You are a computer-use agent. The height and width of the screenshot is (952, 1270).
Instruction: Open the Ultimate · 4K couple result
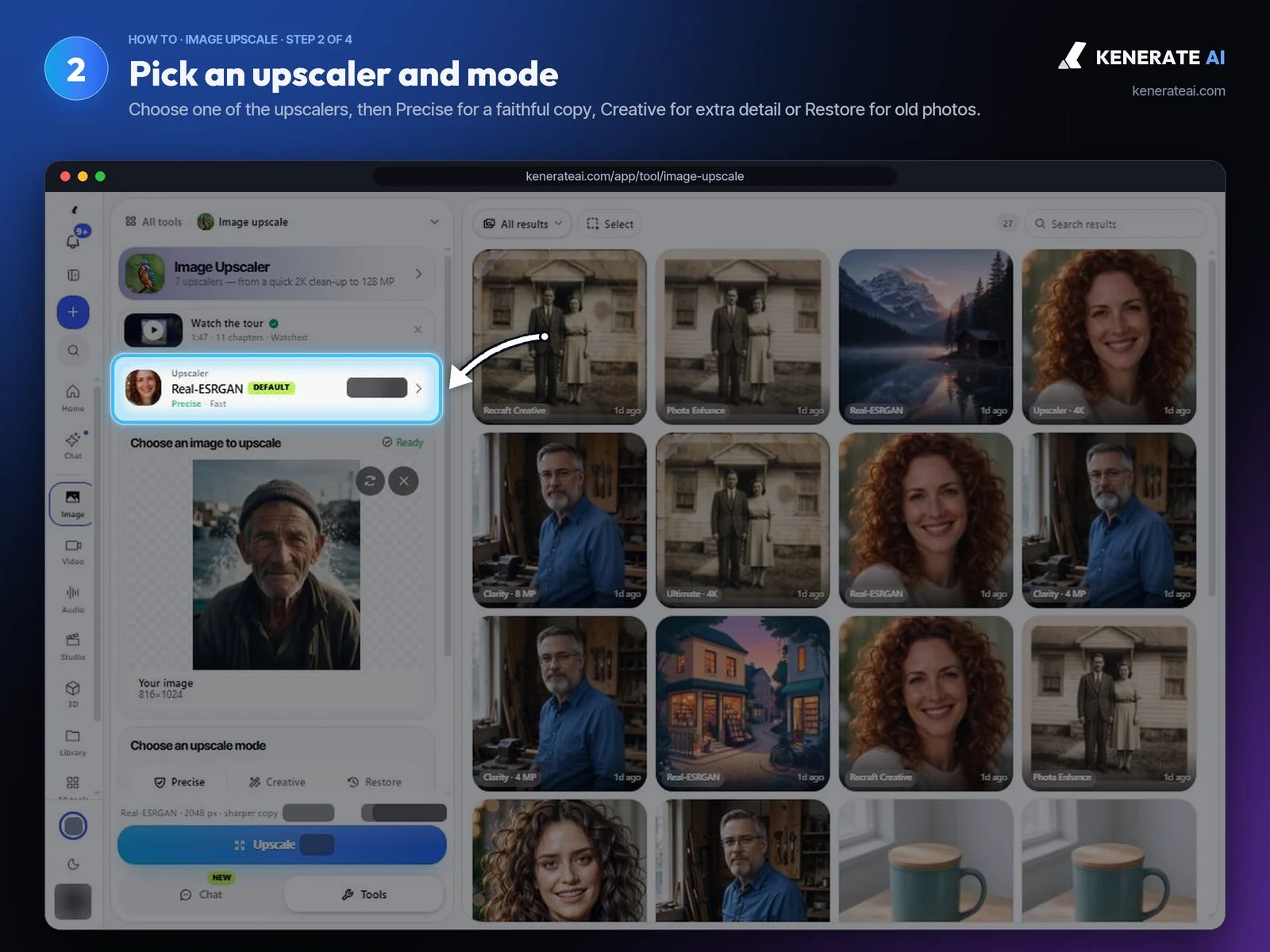(x=743, y=520)
